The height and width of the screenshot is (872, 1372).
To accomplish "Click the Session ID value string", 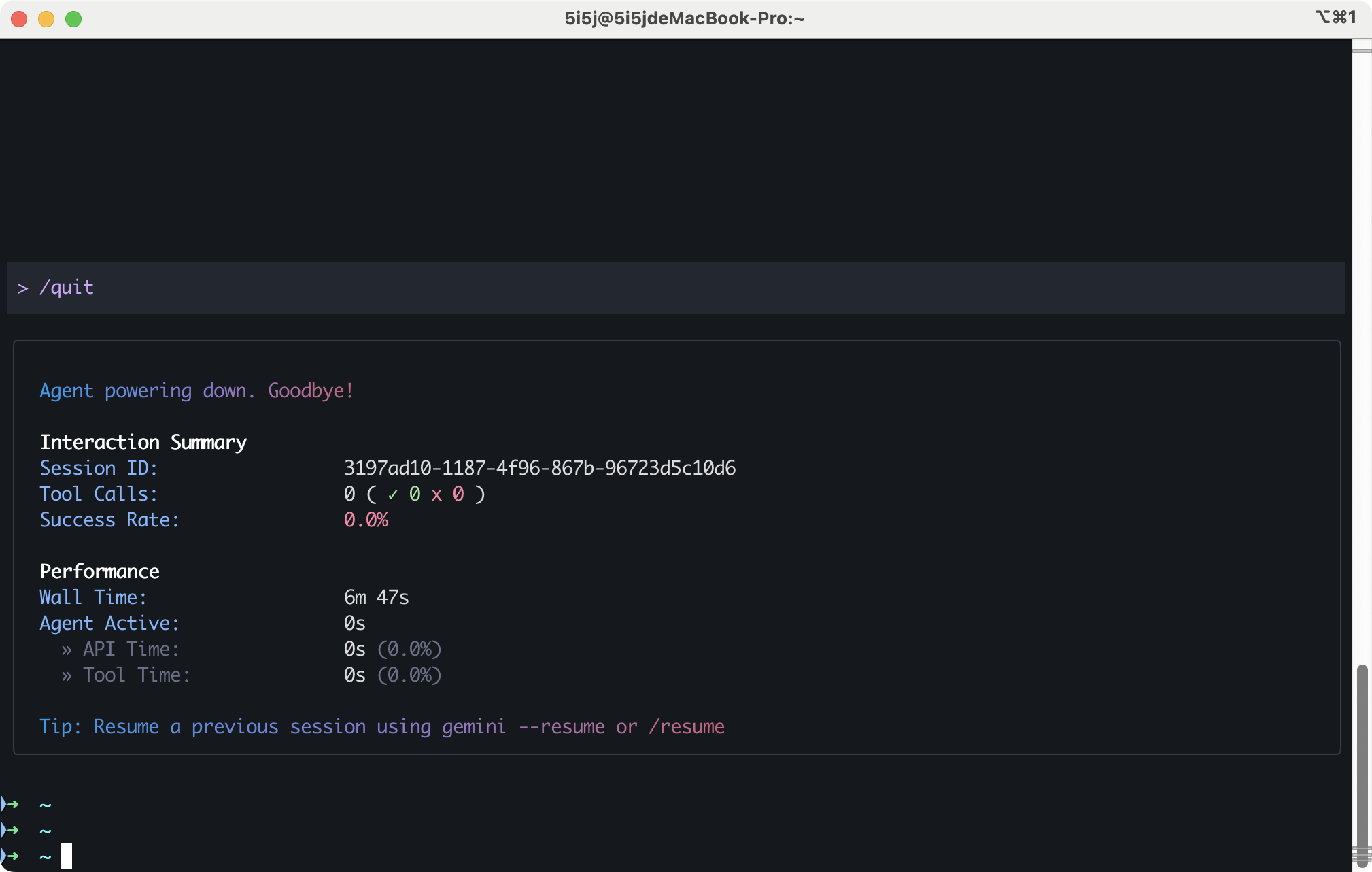I will [539, 468].
